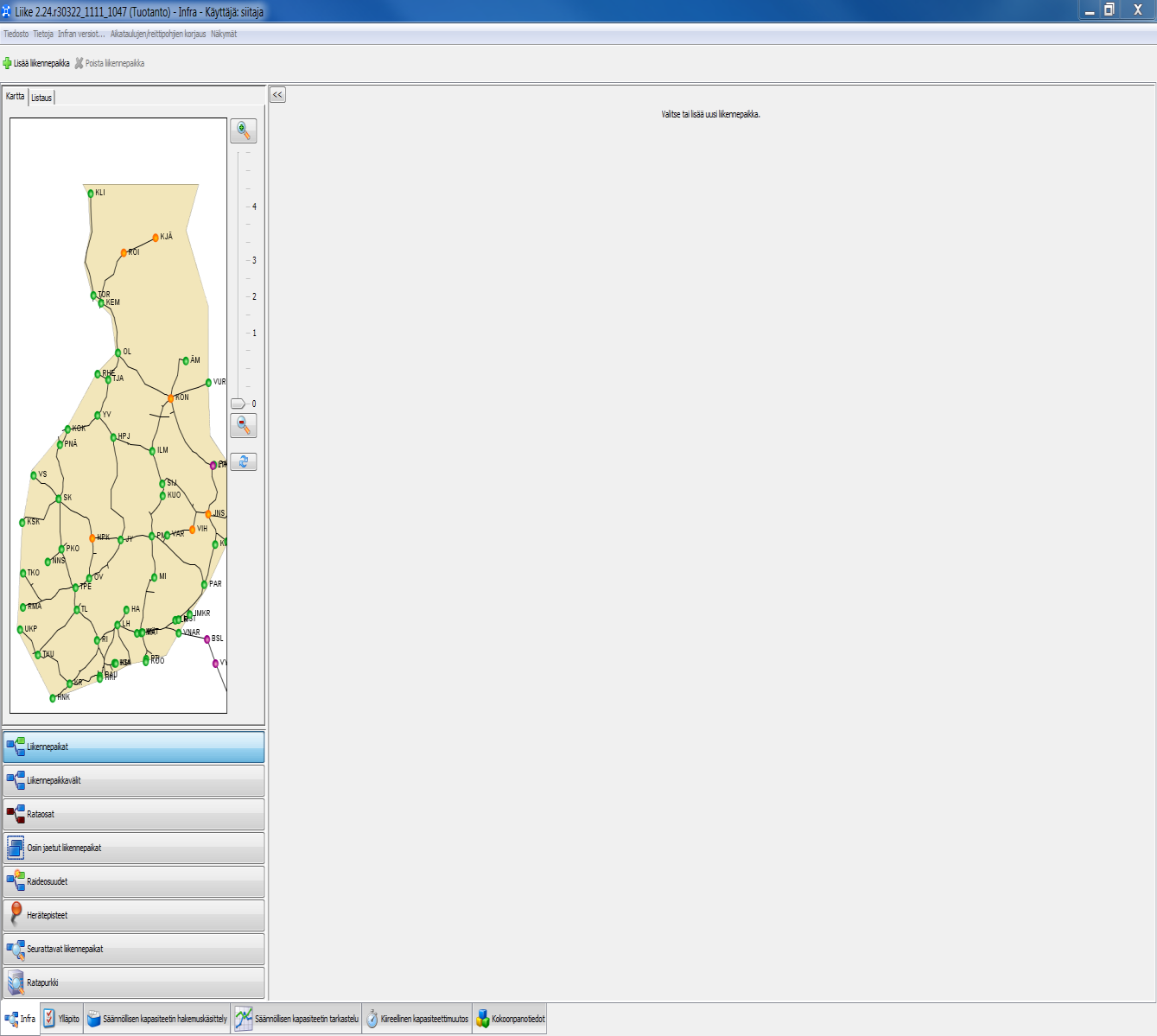Screen dimensions: 1157x1036
Task: Open the Rataosat section
Action: (x=134, y=814)
